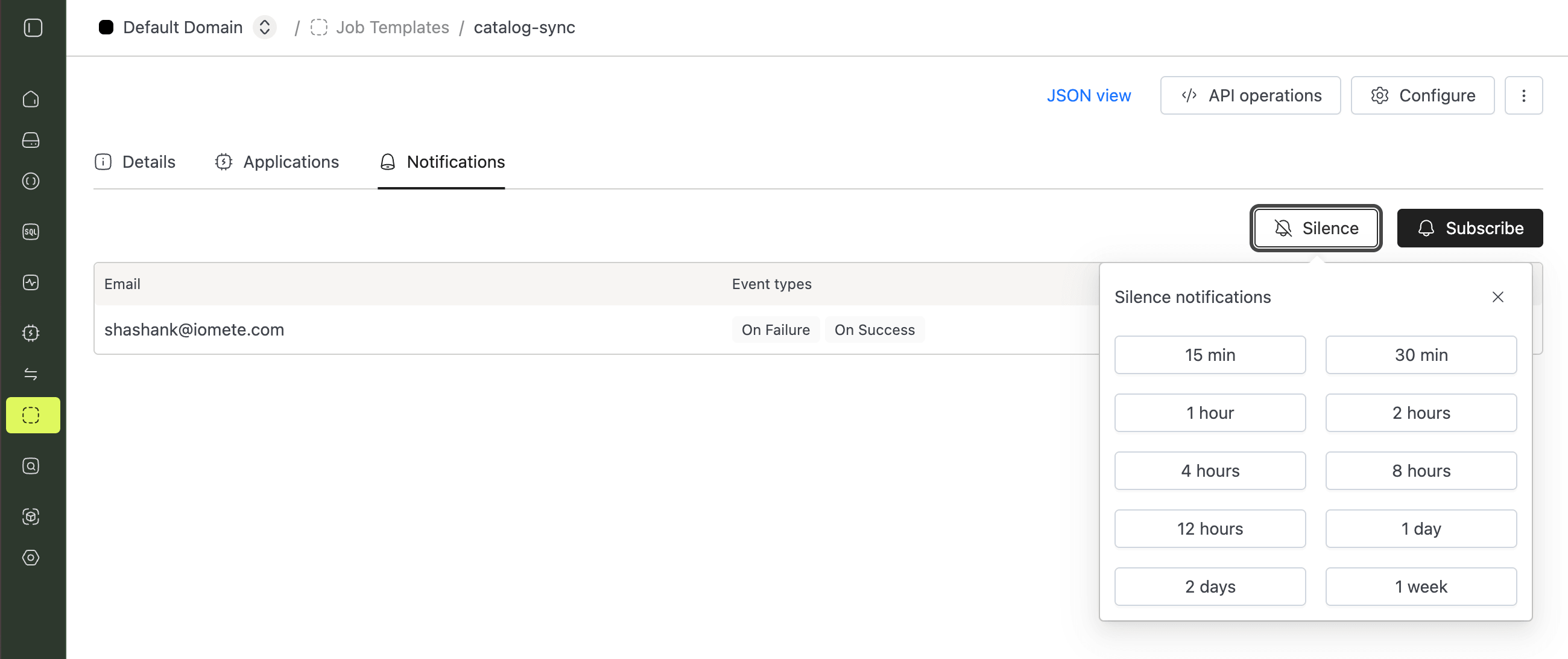
Task: Close the Silence notifications popover
Action: [1497, 297]
